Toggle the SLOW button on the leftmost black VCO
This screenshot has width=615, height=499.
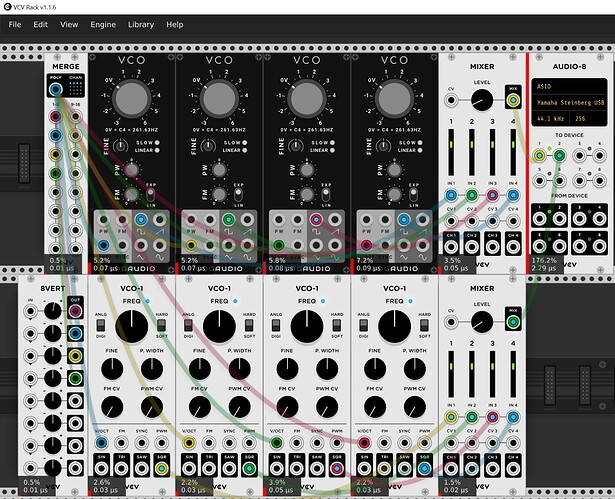click(157, 143)
